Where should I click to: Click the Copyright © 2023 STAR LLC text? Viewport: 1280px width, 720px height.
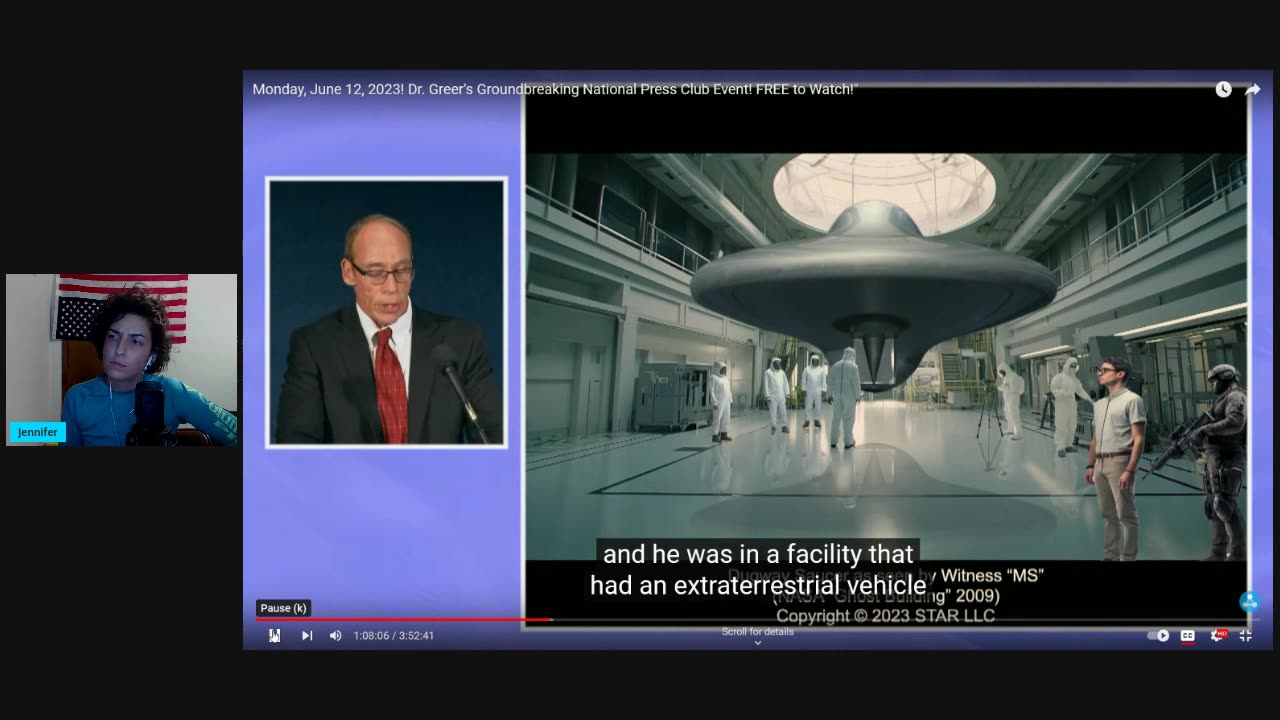tap(885, 616)
